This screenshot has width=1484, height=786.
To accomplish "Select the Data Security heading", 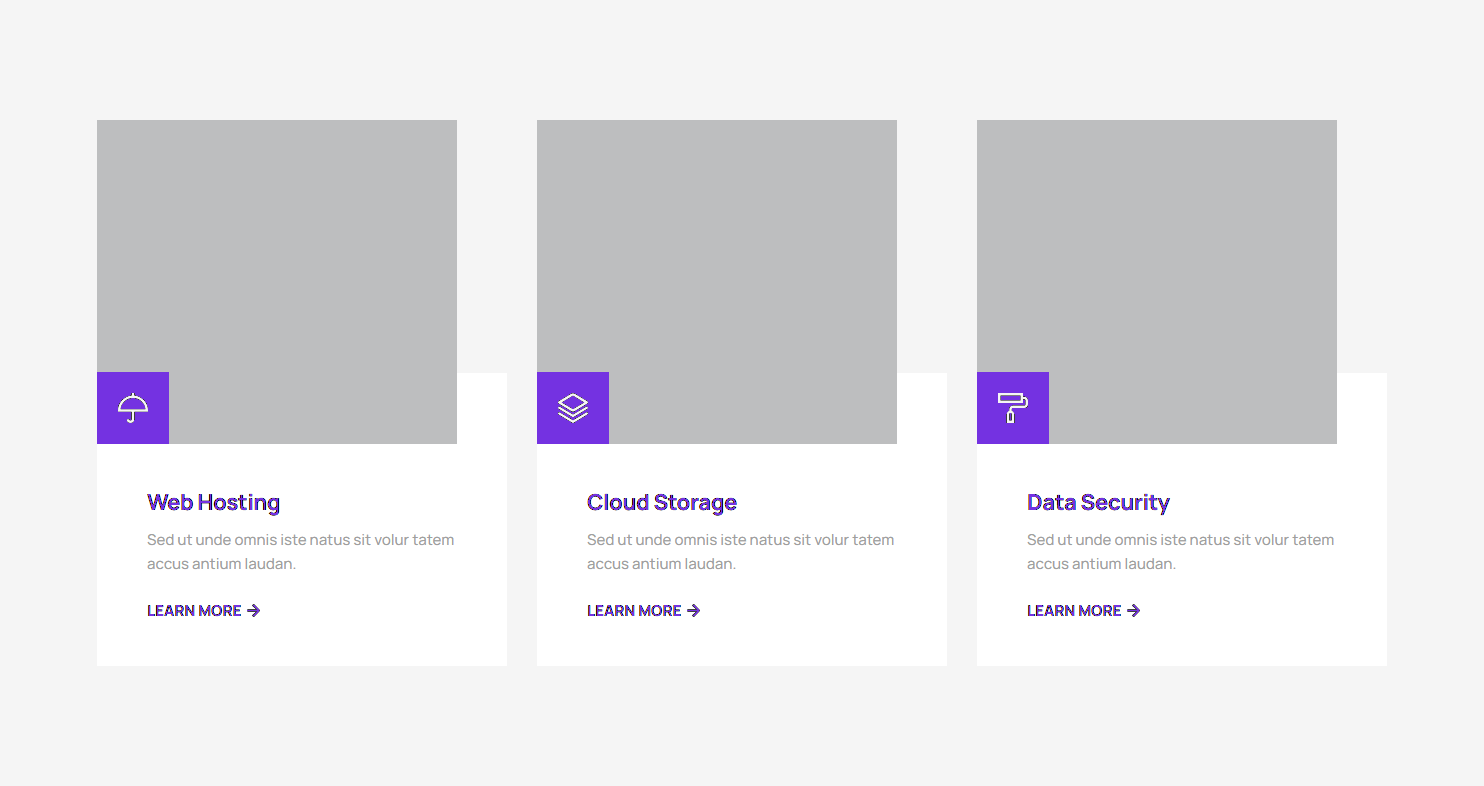I will (1098, 502).
